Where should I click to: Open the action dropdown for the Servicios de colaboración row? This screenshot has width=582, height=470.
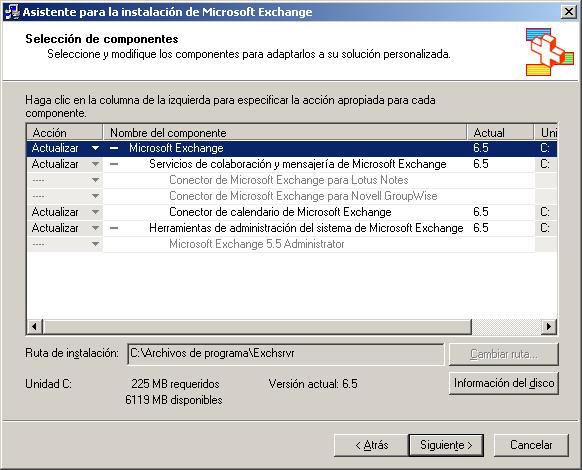(x=95, y=164)
